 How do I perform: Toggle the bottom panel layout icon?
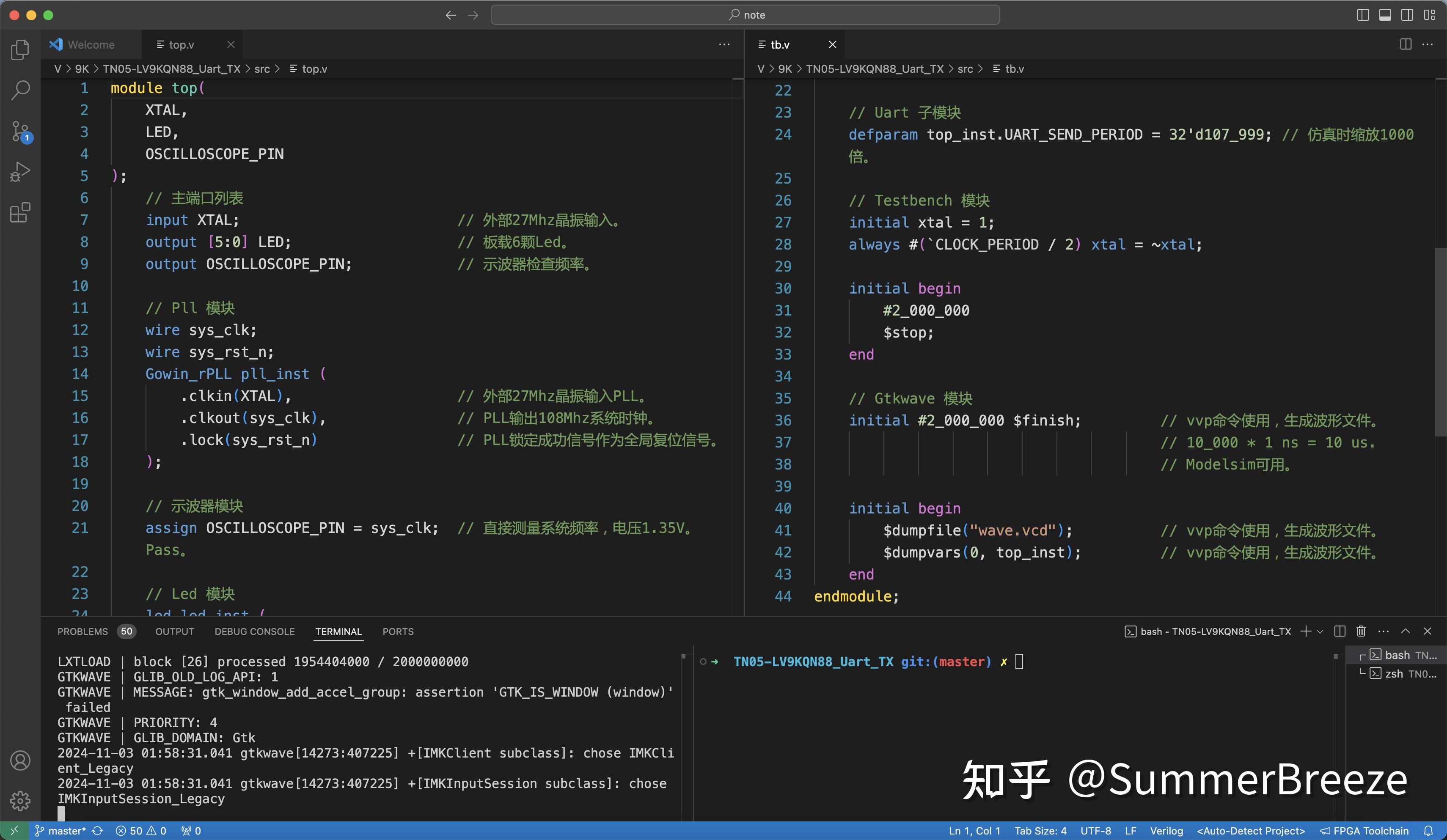coord(1385,15)
